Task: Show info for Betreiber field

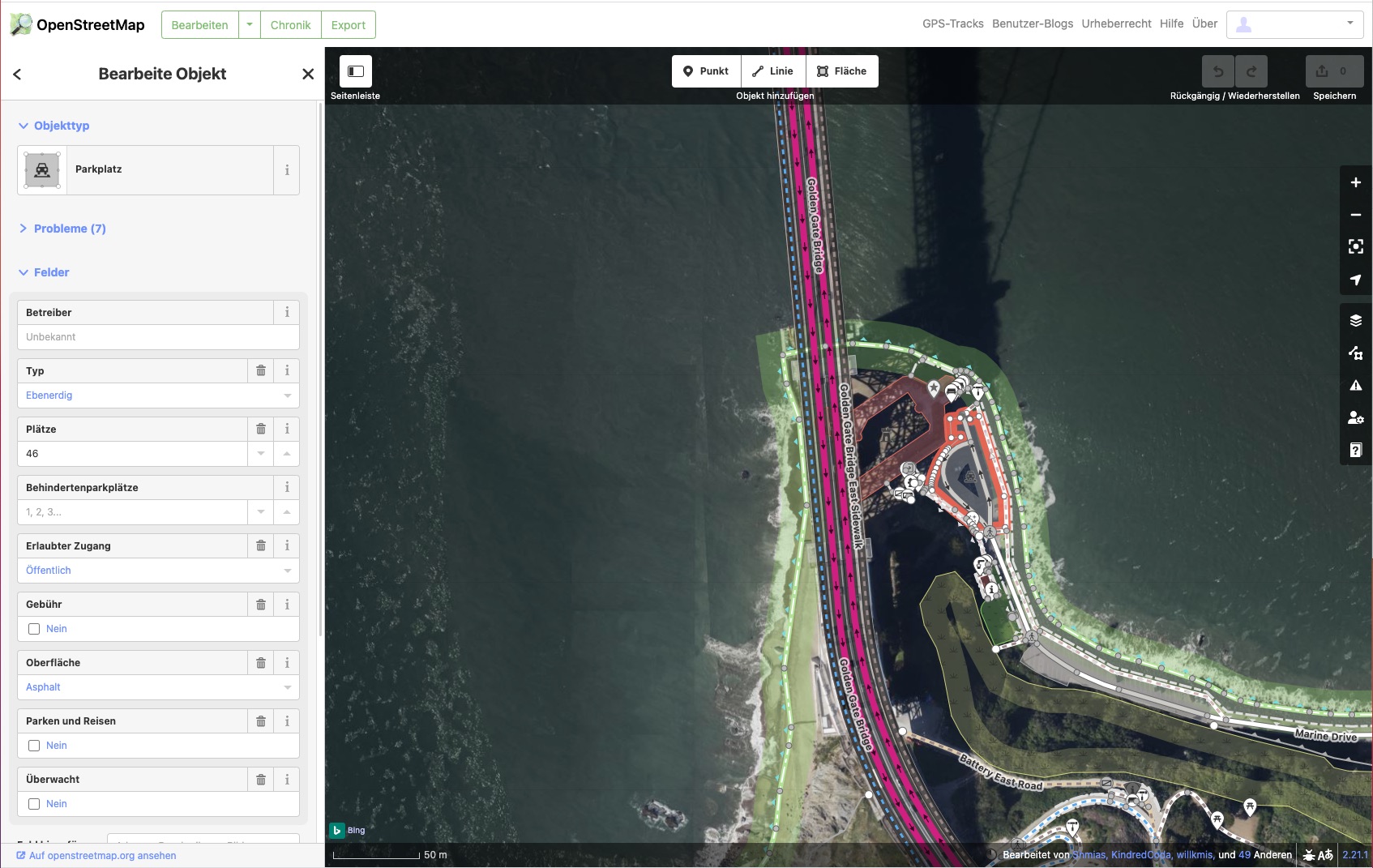Action: [287, 313]
